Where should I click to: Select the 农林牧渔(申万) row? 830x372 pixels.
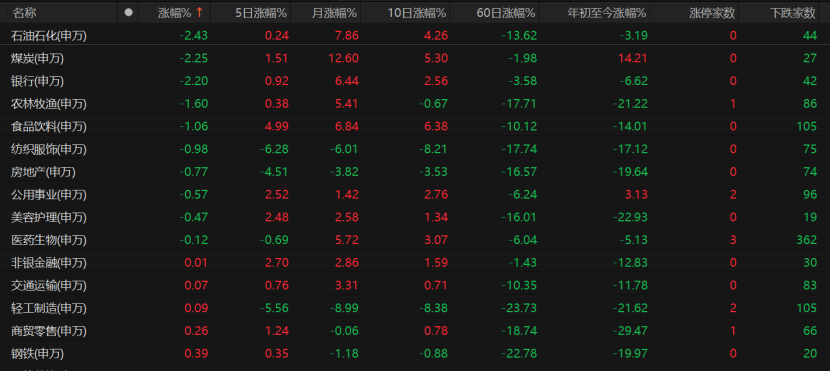pos(415,104)
